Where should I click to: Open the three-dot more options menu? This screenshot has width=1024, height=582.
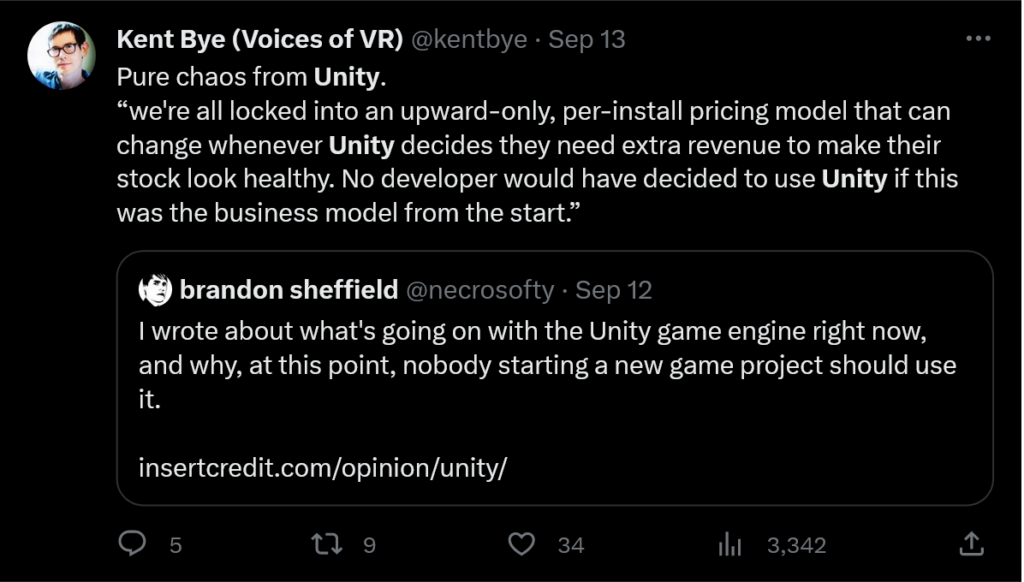coord(976,40)
